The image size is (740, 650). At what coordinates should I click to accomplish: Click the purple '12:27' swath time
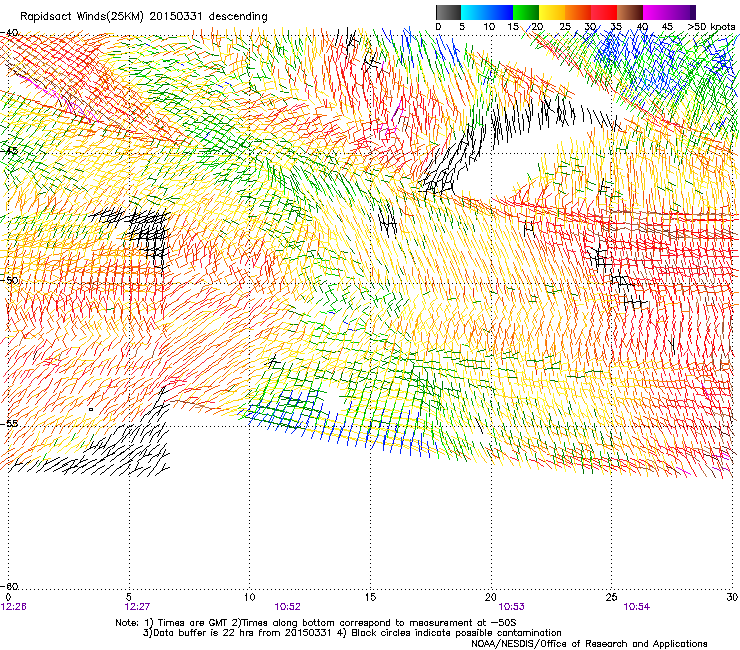coord(137,607)
